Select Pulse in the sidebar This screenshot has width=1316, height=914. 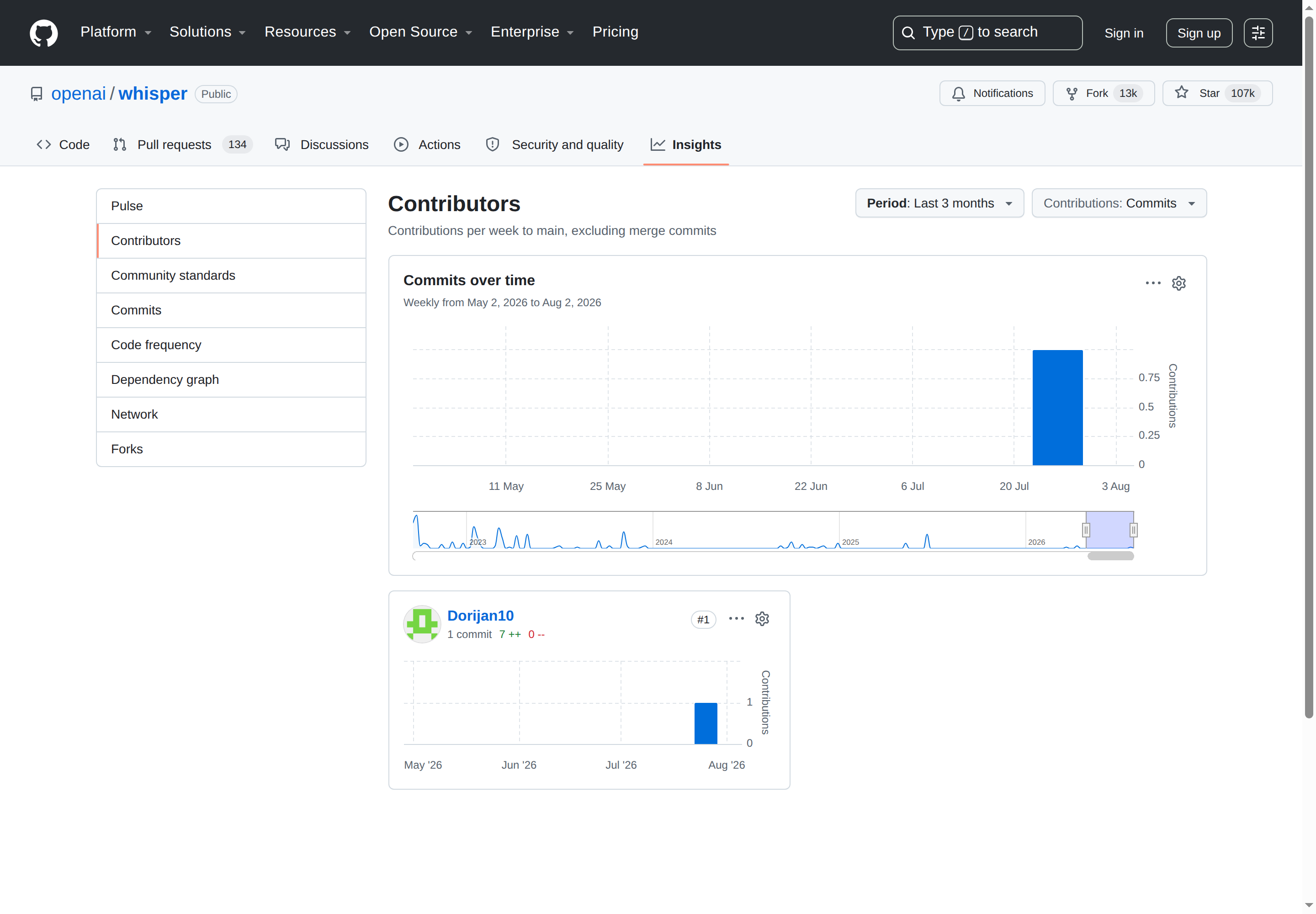coord(231,206)
